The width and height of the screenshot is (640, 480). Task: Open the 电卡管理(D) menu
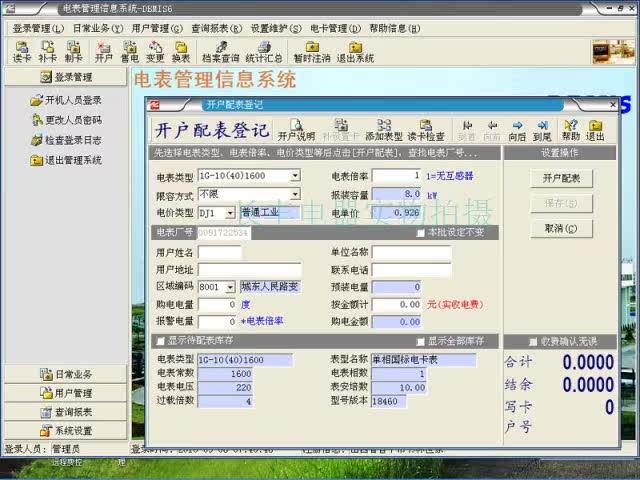[x=336, y=28]
